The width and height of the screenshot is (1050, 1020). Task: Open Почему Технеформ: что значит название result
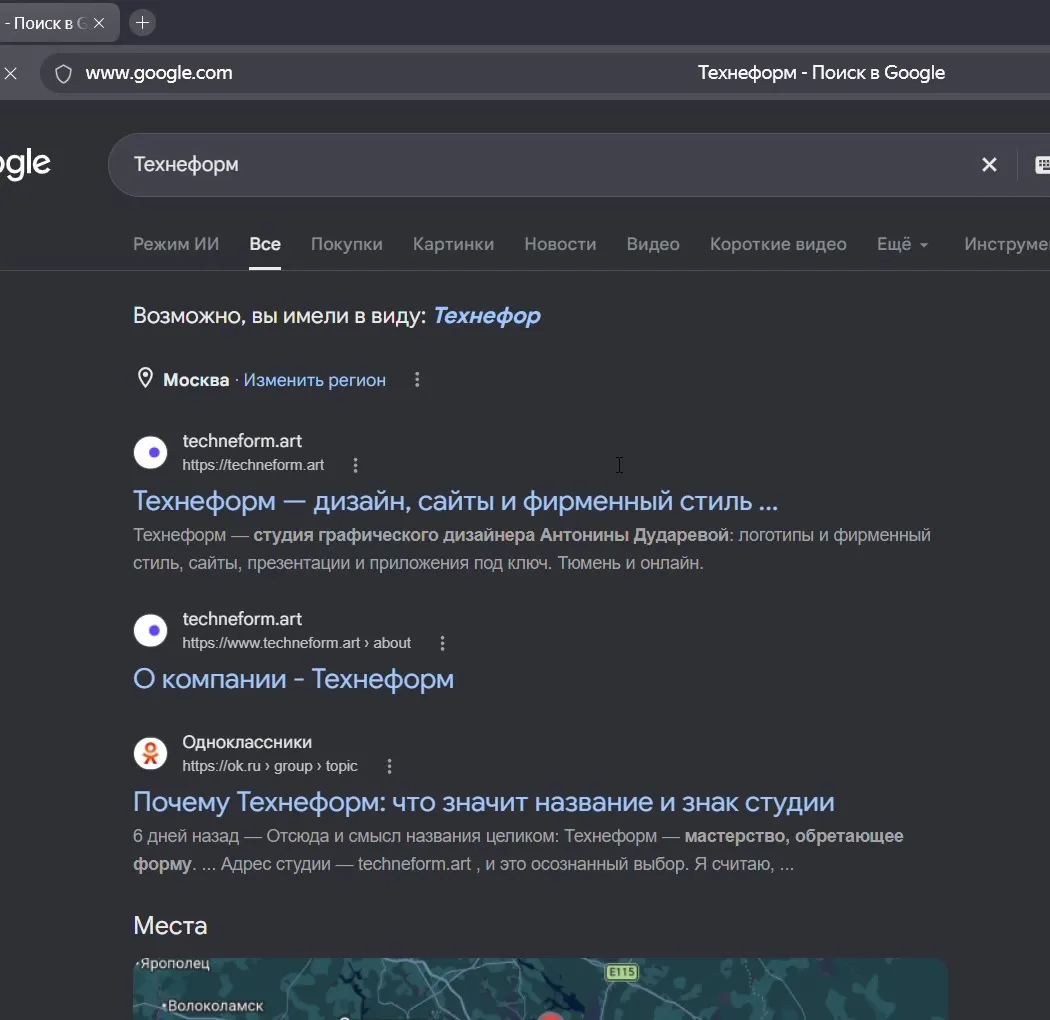(483, 802)
